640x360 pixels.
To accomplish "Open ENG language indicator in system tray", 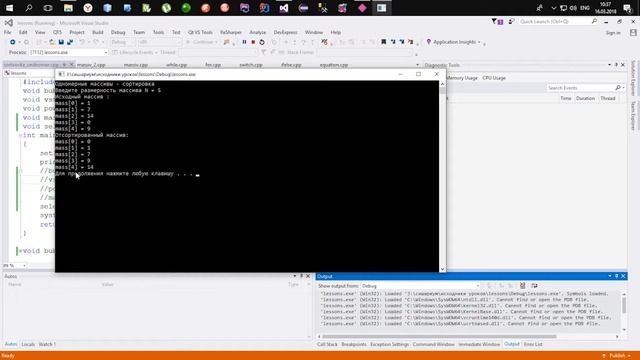I will 585,8.
